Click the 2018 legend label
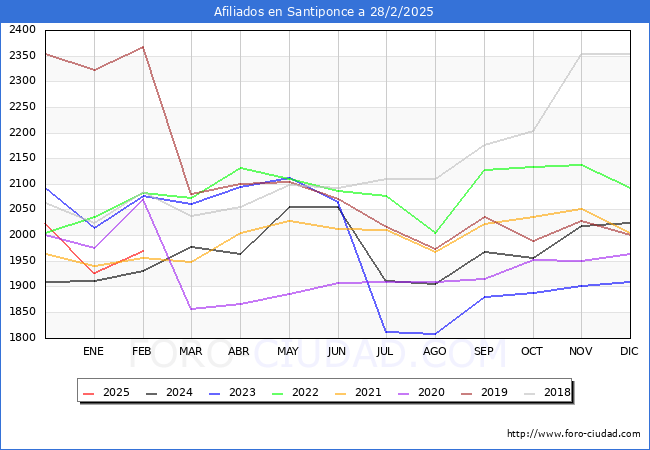Image resolution: width=650 pixels, height=450 pixels. pyautogui.click(x=557, y=392)
